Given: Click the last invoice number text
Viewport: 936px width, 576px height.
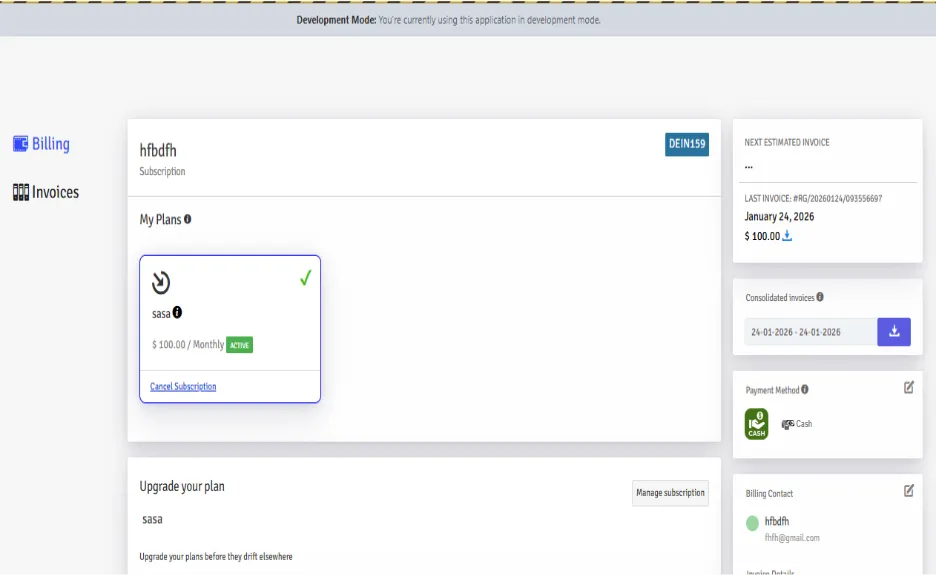Looking at the screenshot, I should click(x=813, y=198).
